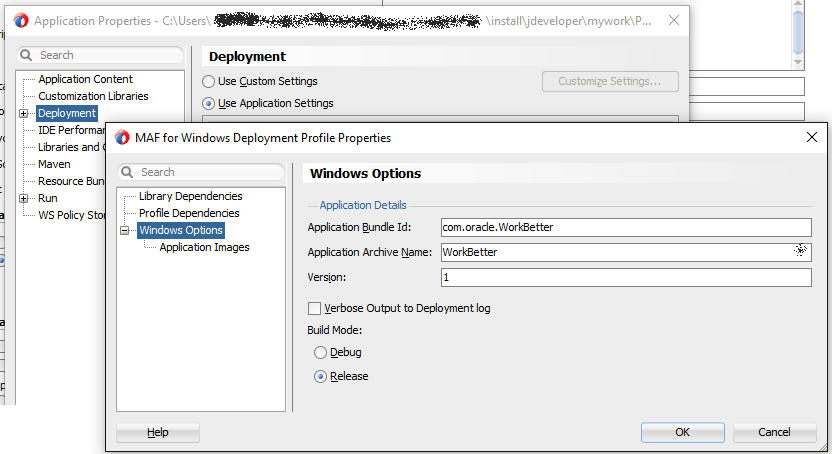Click the Customize Settings button
This screenshot has height=454, width=832.
point(610,82)
